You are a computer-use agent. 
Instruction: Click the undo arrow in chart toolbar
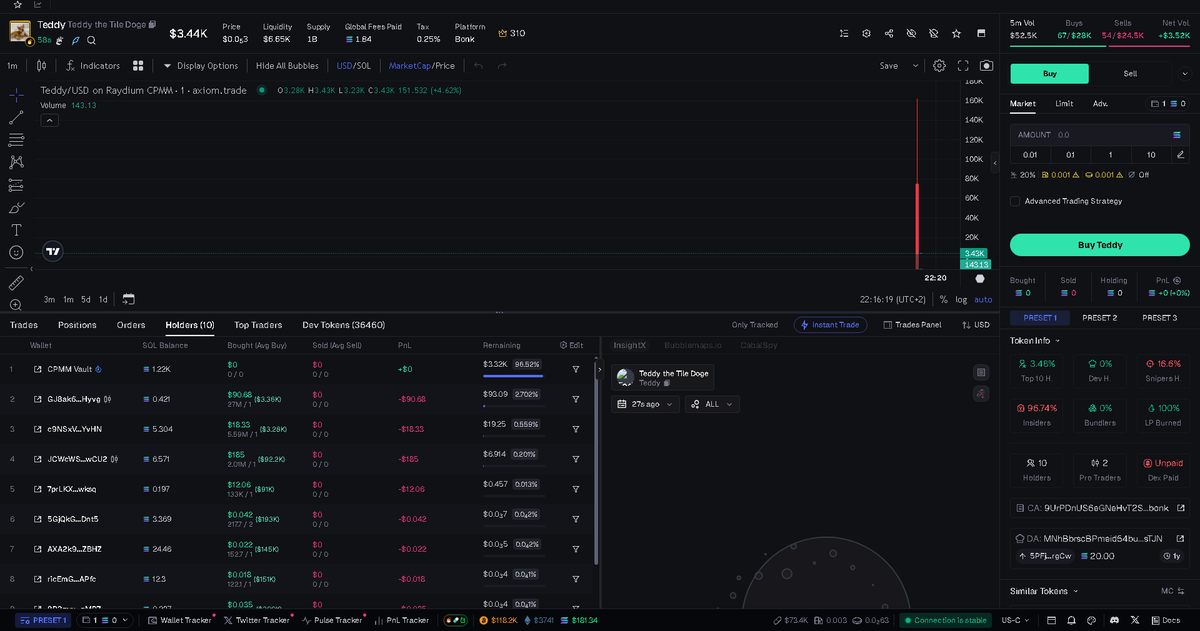pyautogui.click(x=478, y=66)
